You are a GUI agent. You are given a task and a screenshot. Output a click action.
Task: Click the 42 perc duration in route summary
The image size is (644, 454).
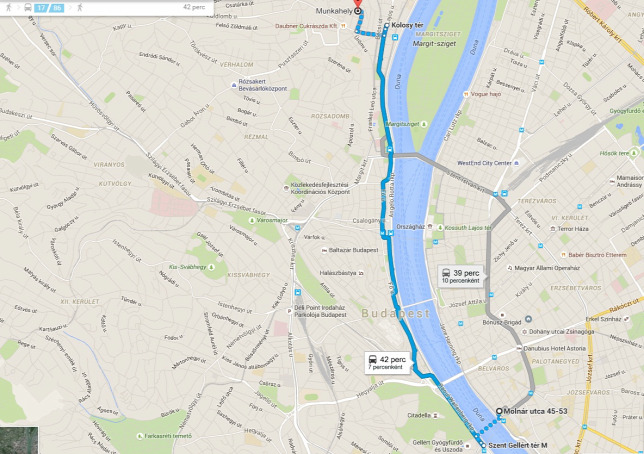point(194,7)
